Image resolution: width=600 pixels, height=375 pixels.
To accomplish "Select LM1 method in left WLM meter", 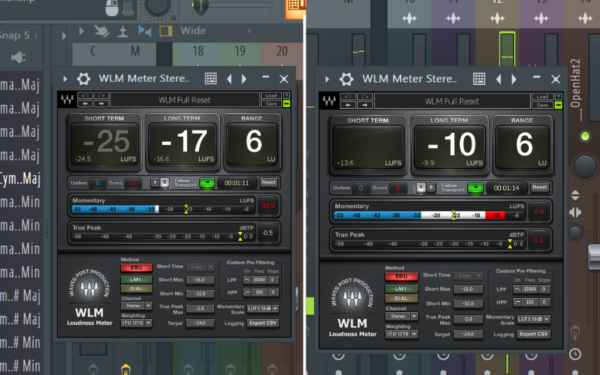I will click(x=136, y=279).
